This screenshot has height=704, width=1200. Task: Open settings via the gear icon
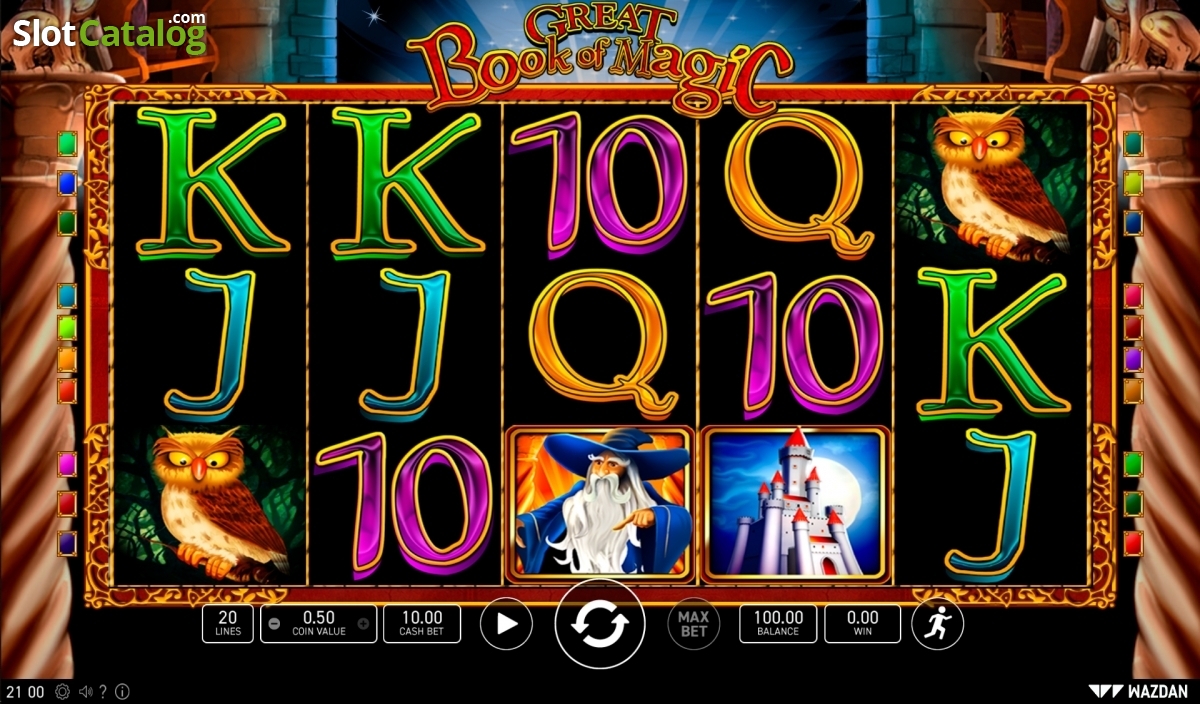[x=63, y=691]
